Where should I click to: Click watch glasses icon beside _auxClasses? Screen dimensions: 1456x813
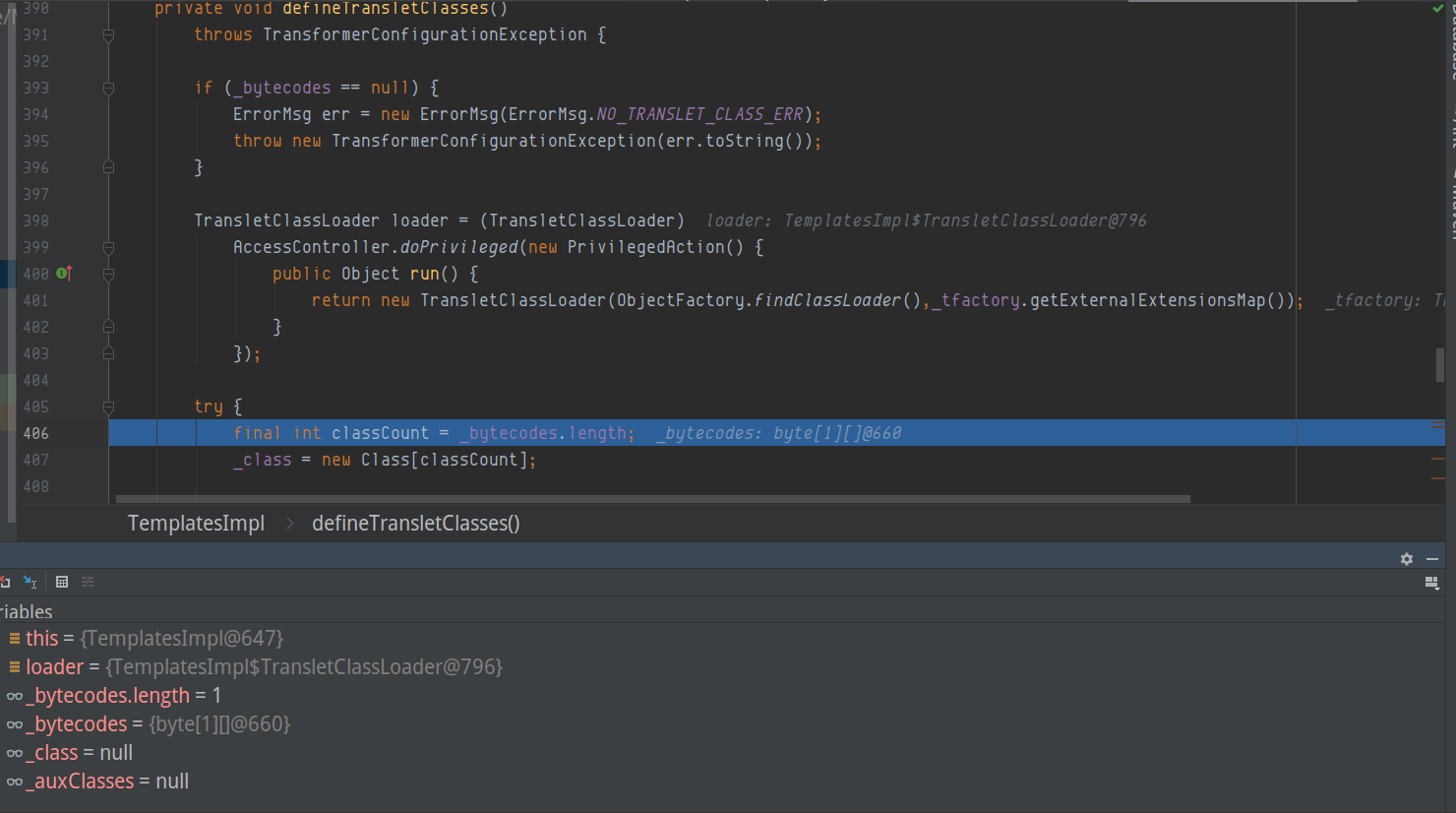[15, 782]
